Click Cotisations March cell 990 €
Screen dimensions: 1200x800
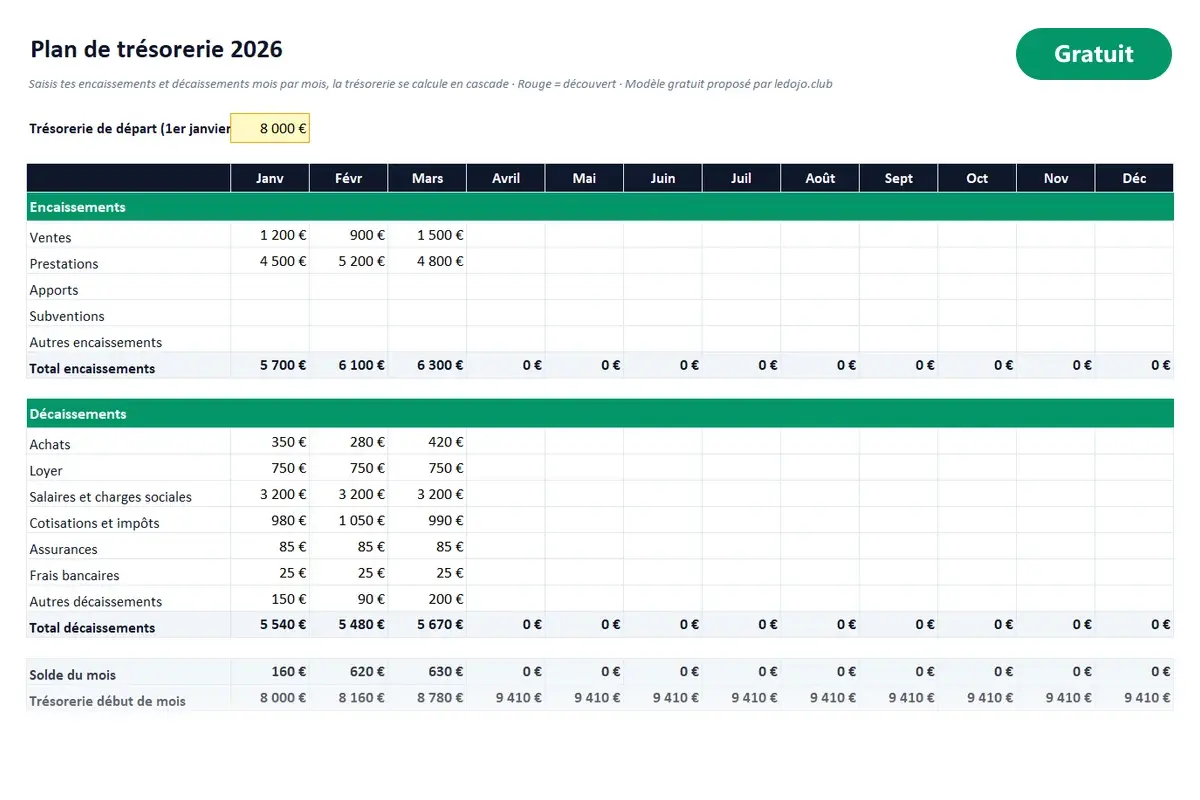point(427,520)
